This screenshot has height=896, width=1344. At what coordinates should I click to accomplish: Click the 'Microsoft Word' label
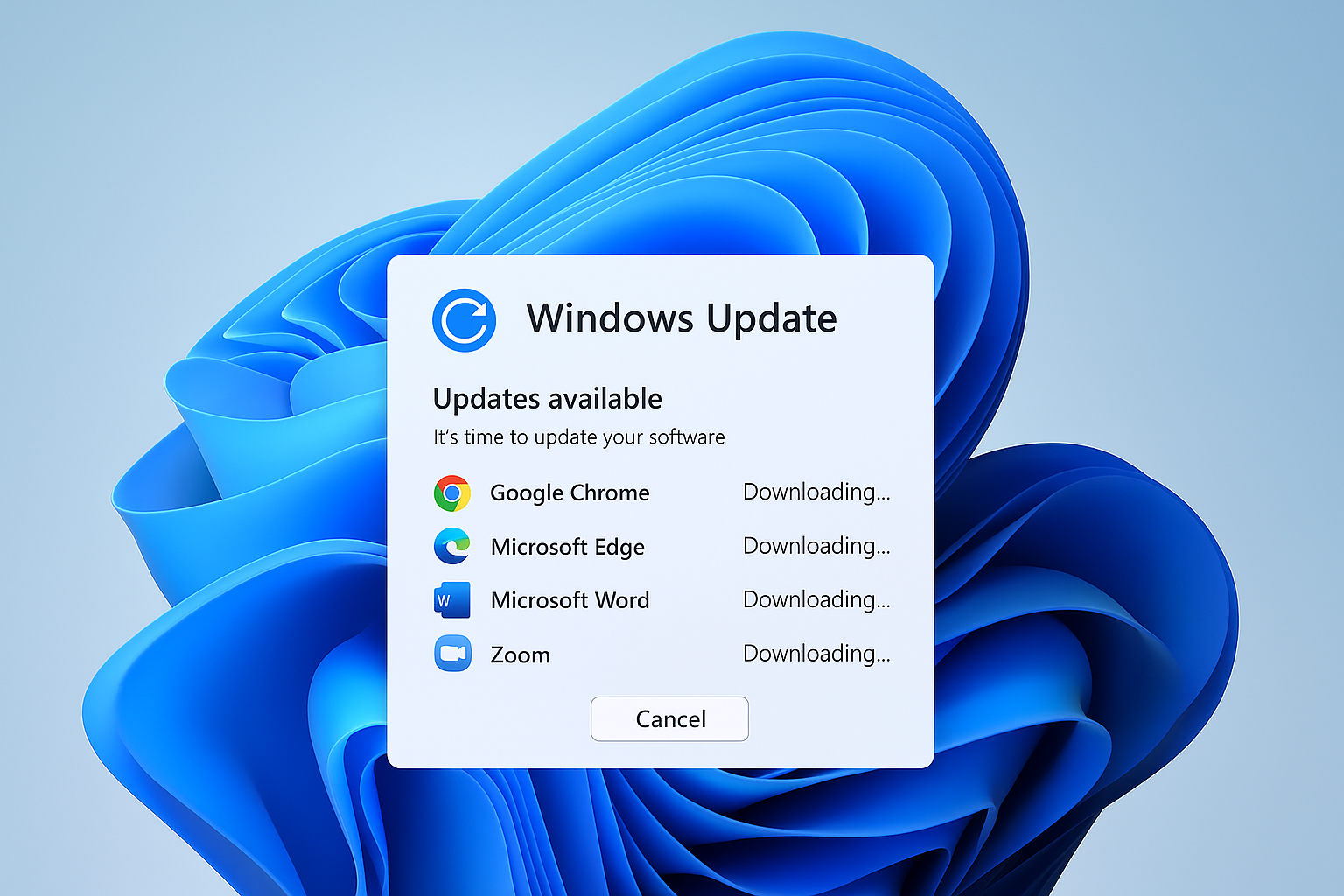570,600
